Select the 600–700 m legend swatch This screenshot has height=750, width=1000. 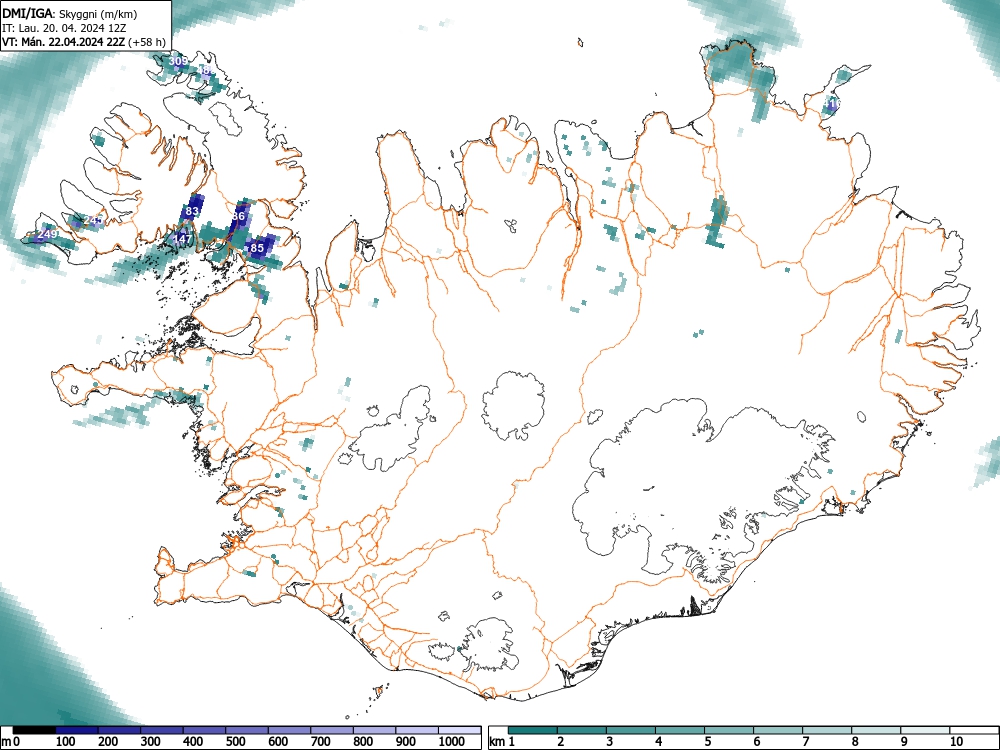tap(290, 730)
